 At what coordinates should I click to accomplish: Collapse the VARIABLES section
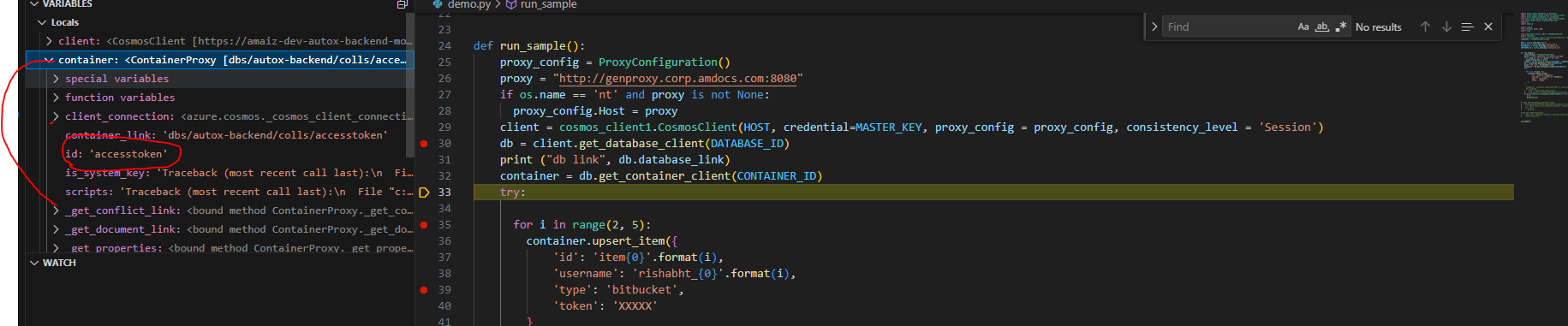point(34,4)
